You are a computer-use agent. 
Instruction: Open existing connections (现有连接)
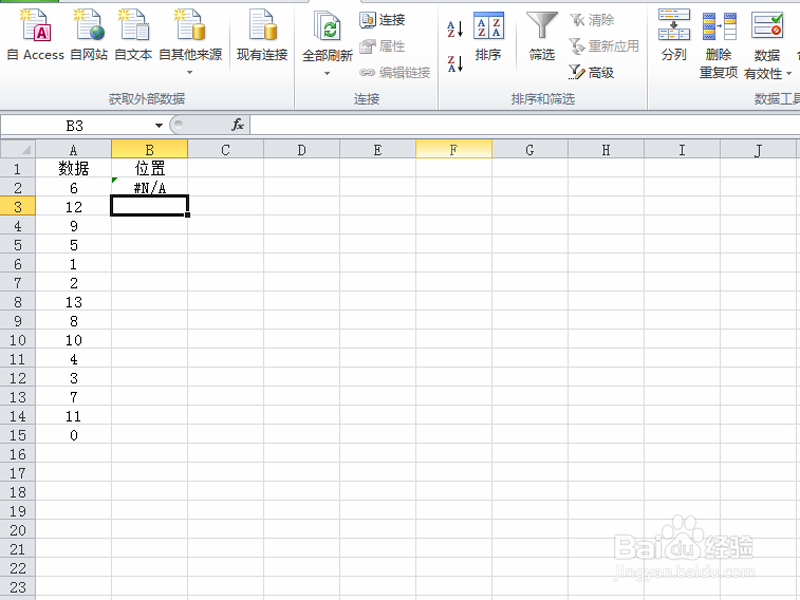262,35
